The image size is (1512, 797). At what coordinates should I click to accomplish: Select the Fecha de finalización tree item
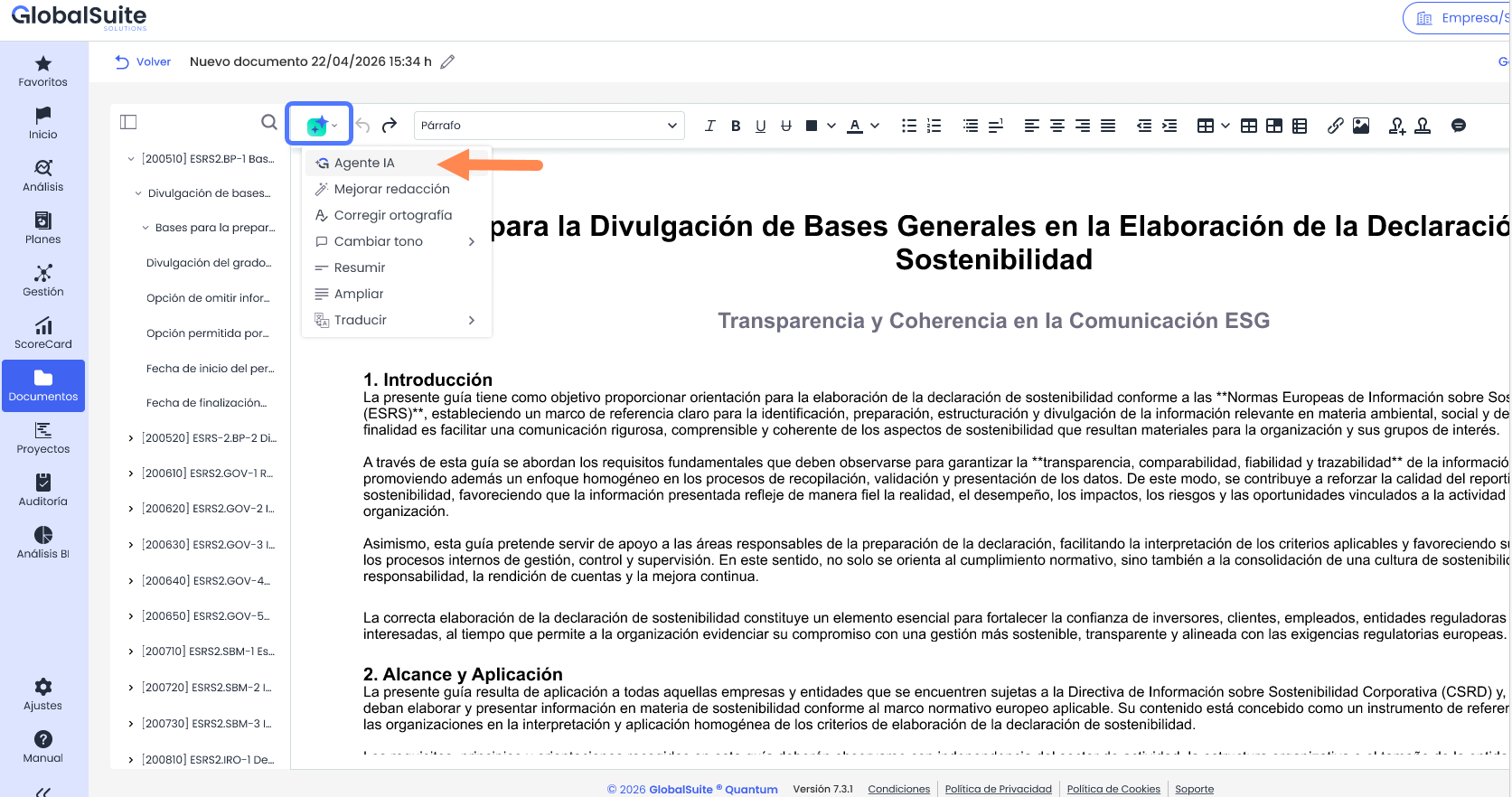[207, 403]
